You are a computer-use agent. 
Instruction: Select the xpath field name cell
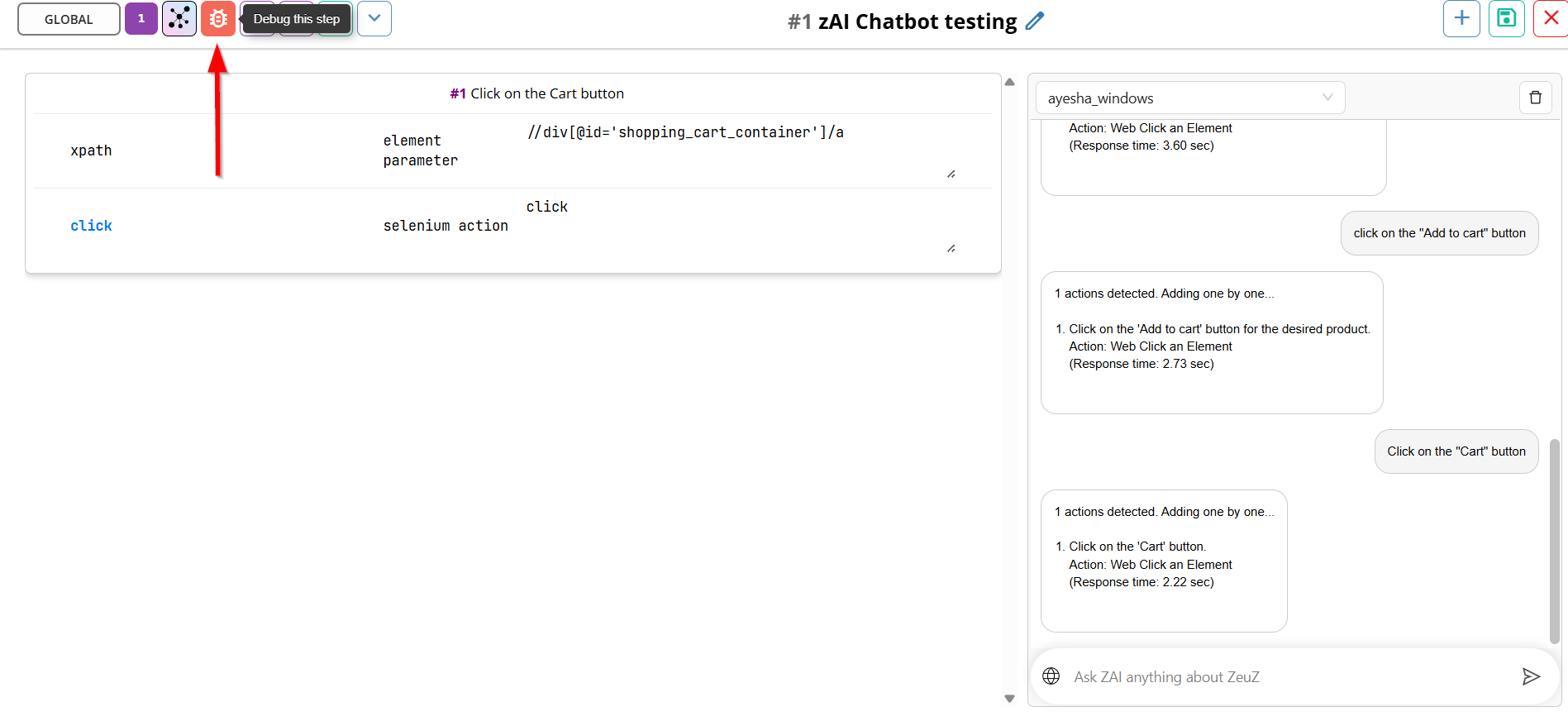[91, 150]
